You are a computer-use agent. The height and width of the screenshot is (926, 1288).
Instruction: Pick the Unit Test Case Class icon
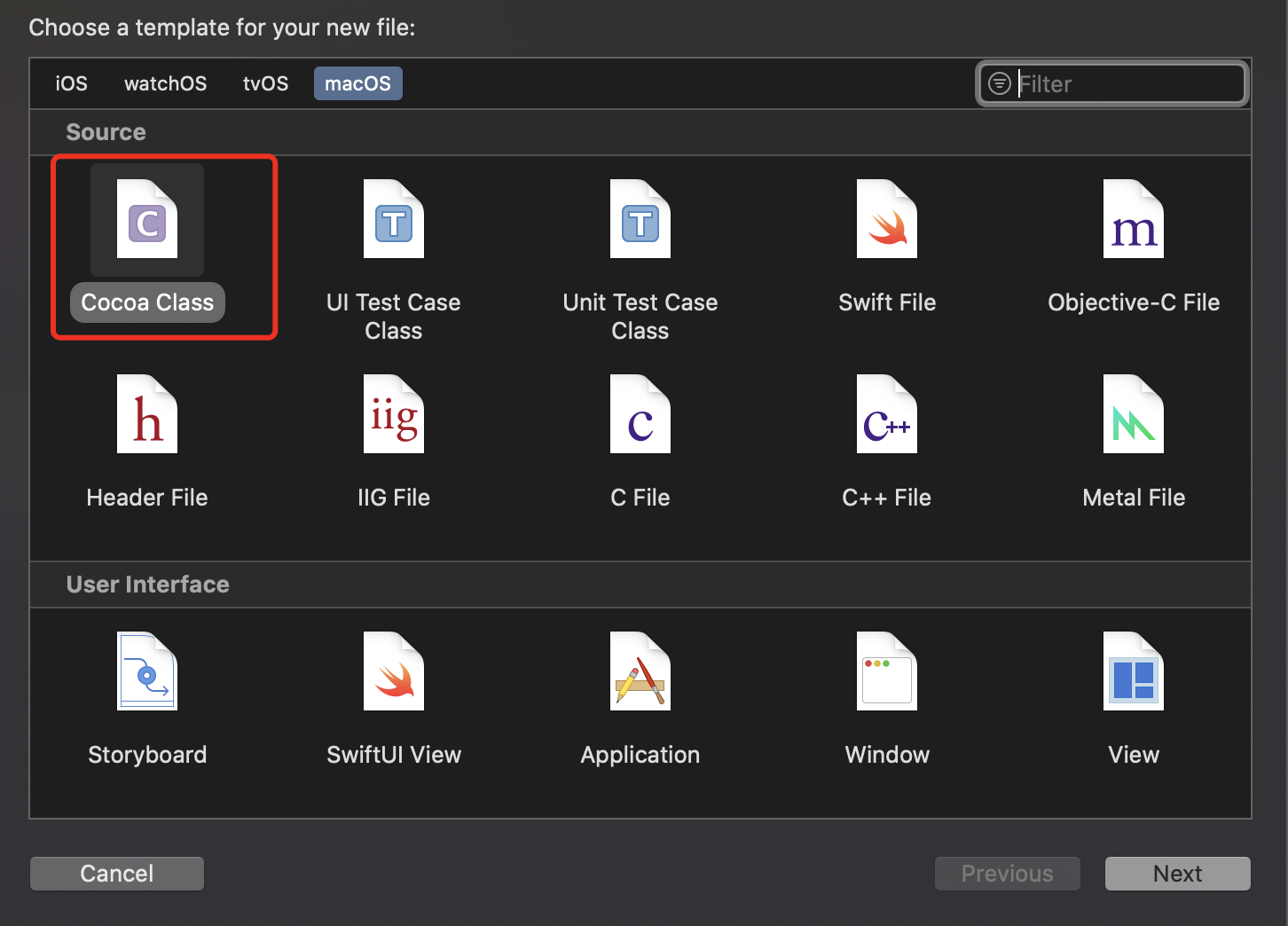[640, 219]
